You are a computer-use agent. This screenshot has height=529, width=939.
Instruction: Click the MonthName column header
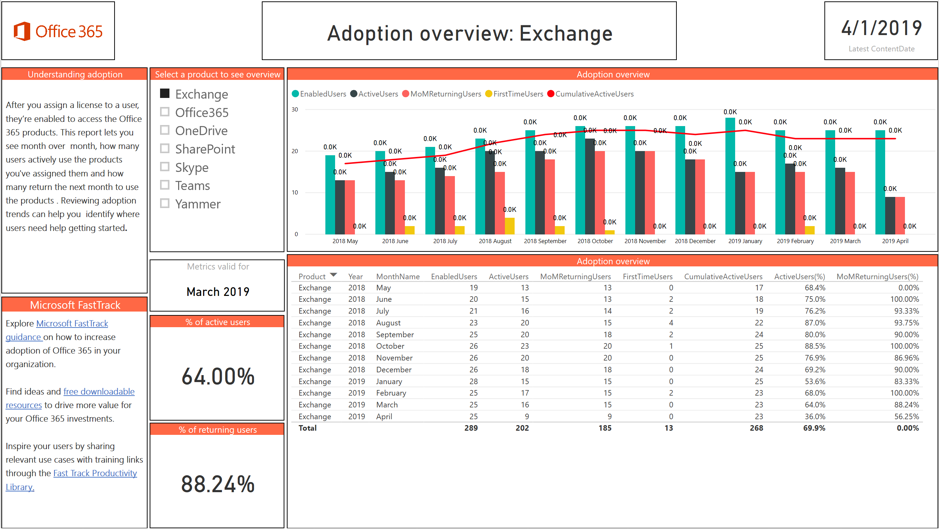pyautogui.click(x=397, y=277)
